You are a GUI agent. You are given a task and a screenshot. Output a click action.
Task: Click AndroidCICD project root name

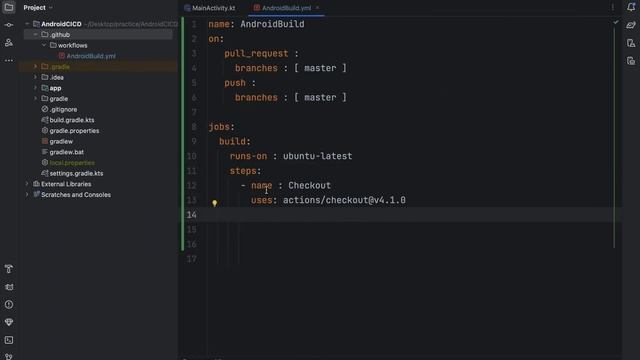point(61,24)
